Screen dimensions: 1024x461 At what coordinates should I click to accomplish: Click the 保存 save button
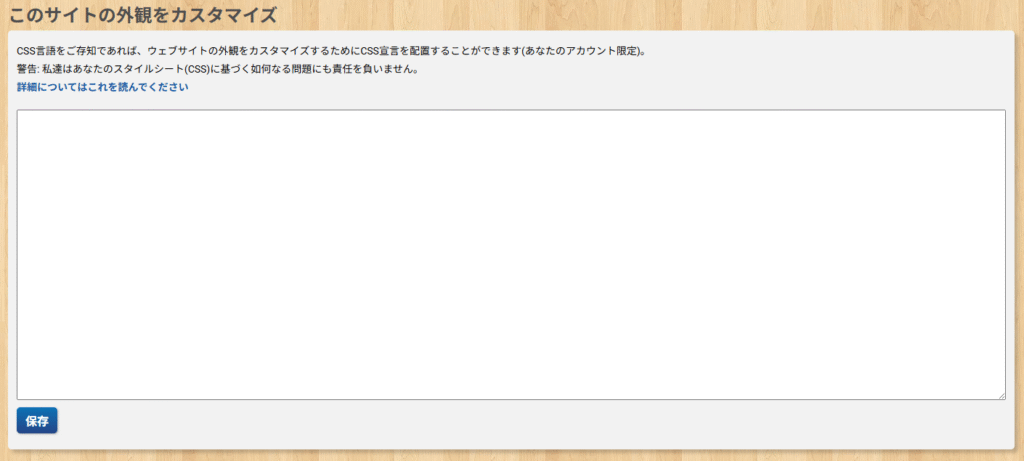37,421
